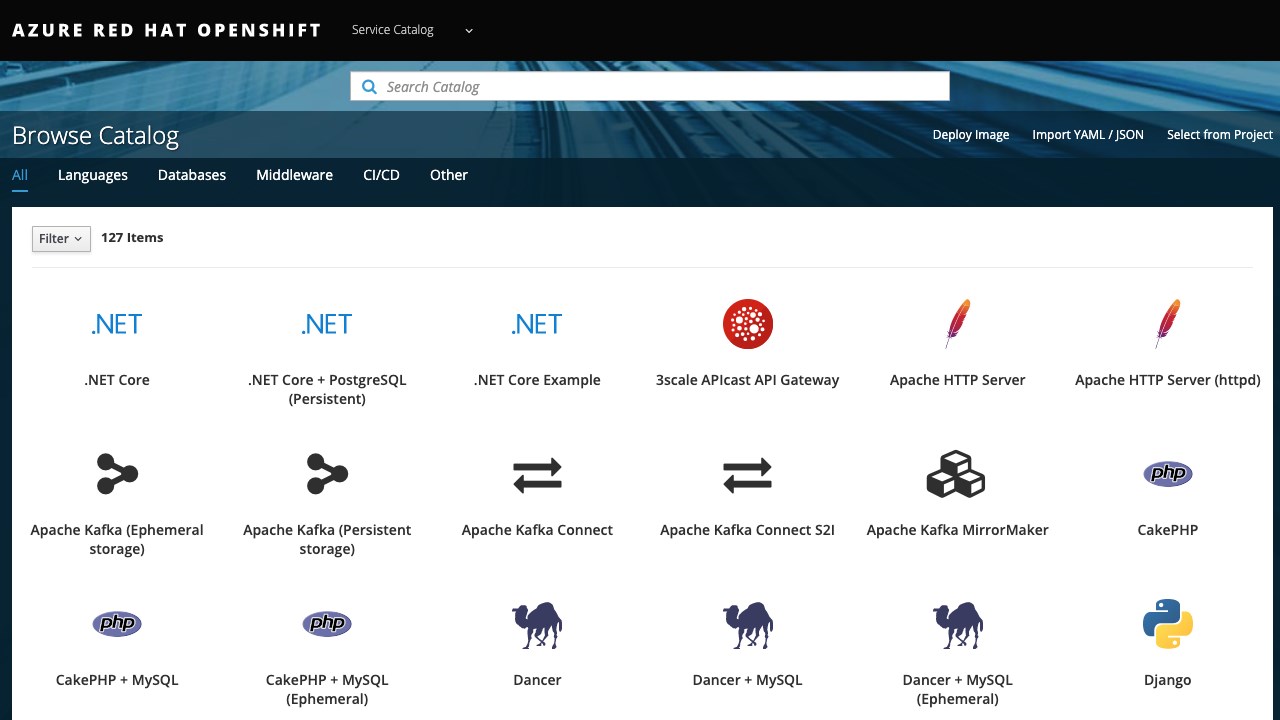Click the CakePHP + MySQL (Ephemeral) php icon

pyautogui.click(x=327, y=624)
